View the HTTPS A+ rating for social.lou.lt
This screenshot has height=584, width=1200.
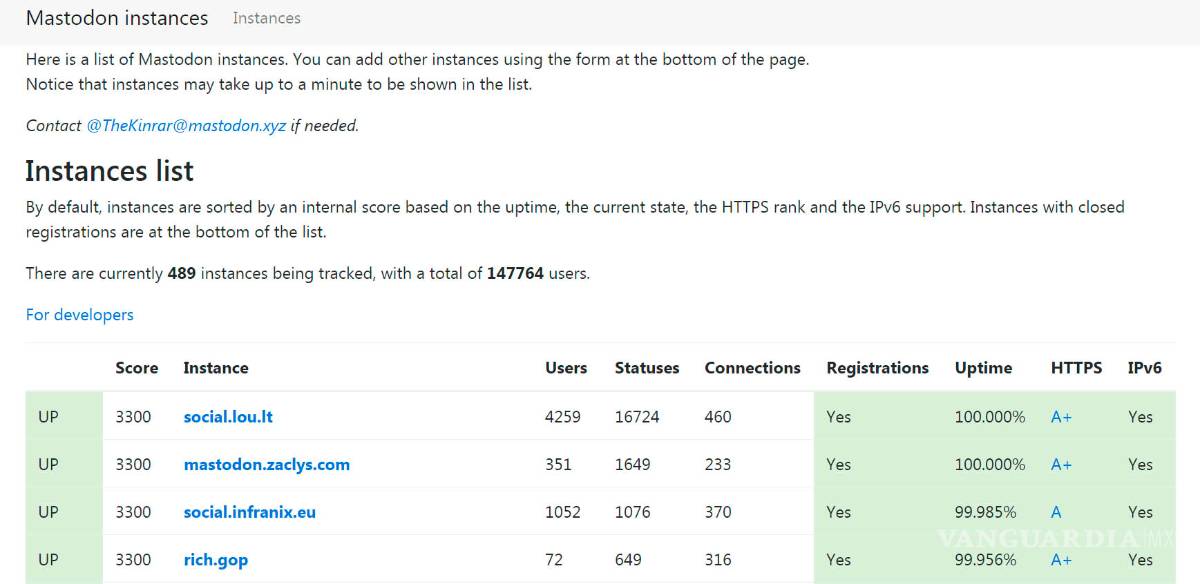click(x=1061, y=416)
